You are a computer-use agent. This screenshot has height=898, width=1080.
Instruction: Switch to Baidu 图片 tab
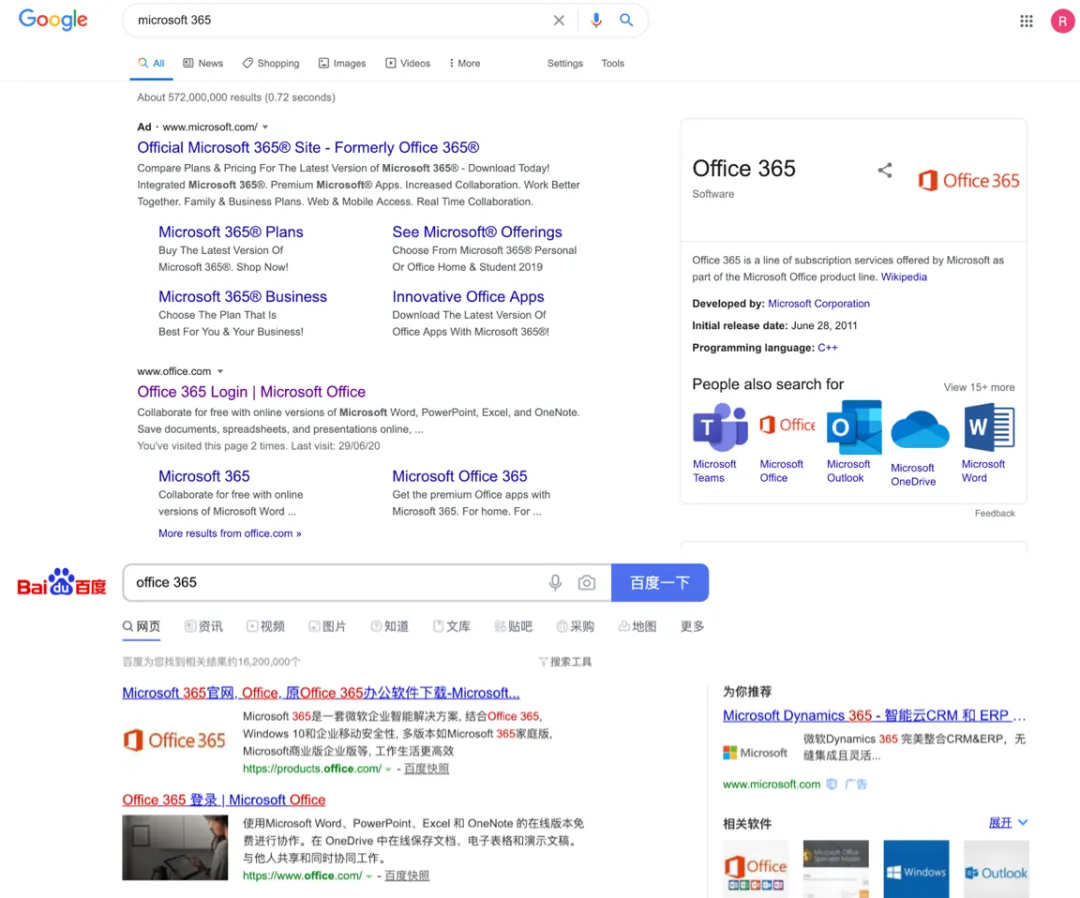click(x=327, y=626)
